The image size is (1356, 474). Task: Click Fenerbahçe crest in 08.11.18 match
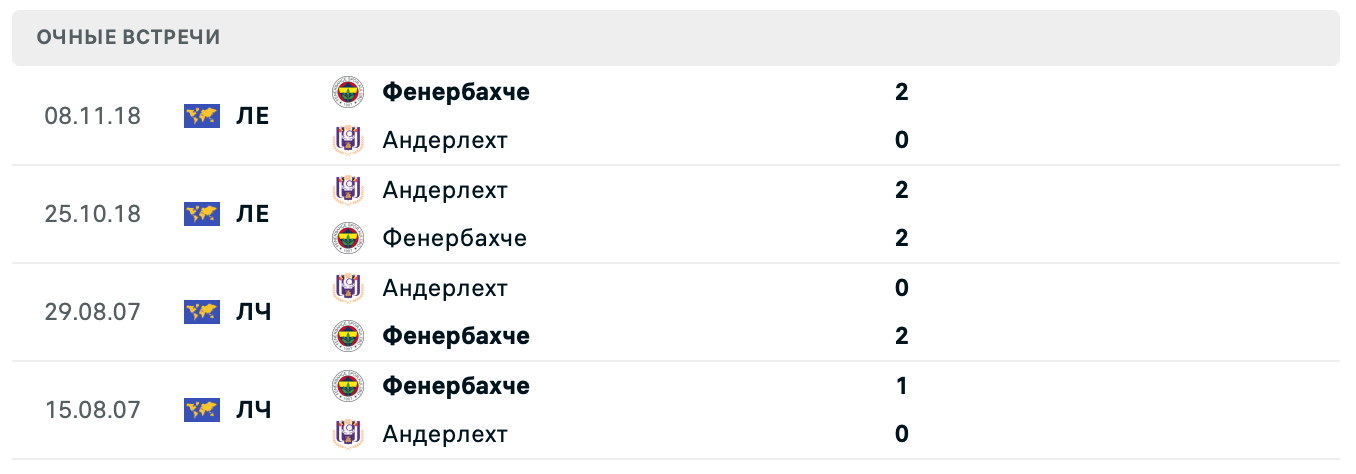click(x=348, y=92)
